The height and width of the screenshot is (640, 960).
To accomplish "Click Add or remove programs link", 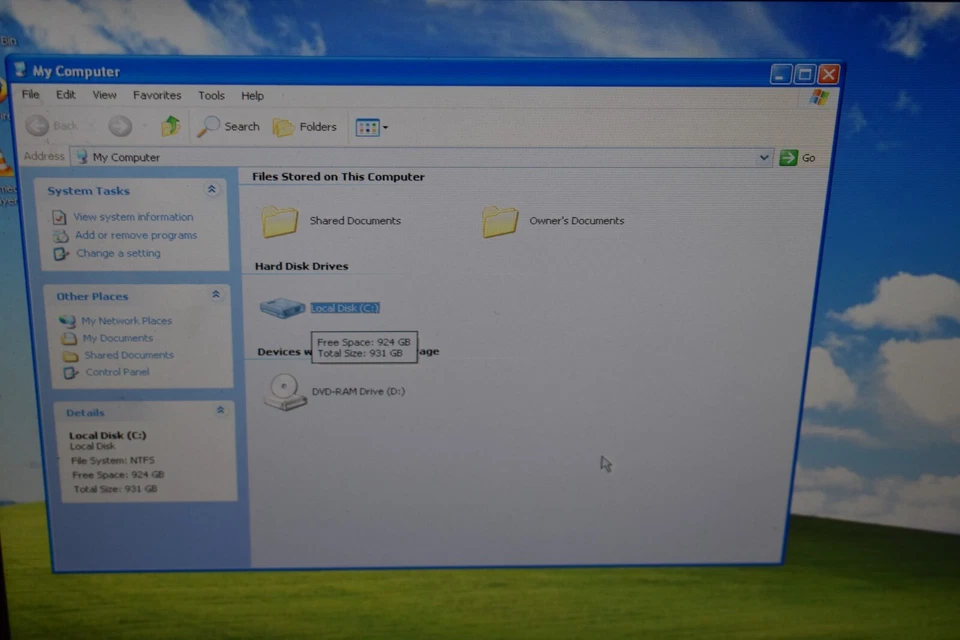I will [136, 235].
